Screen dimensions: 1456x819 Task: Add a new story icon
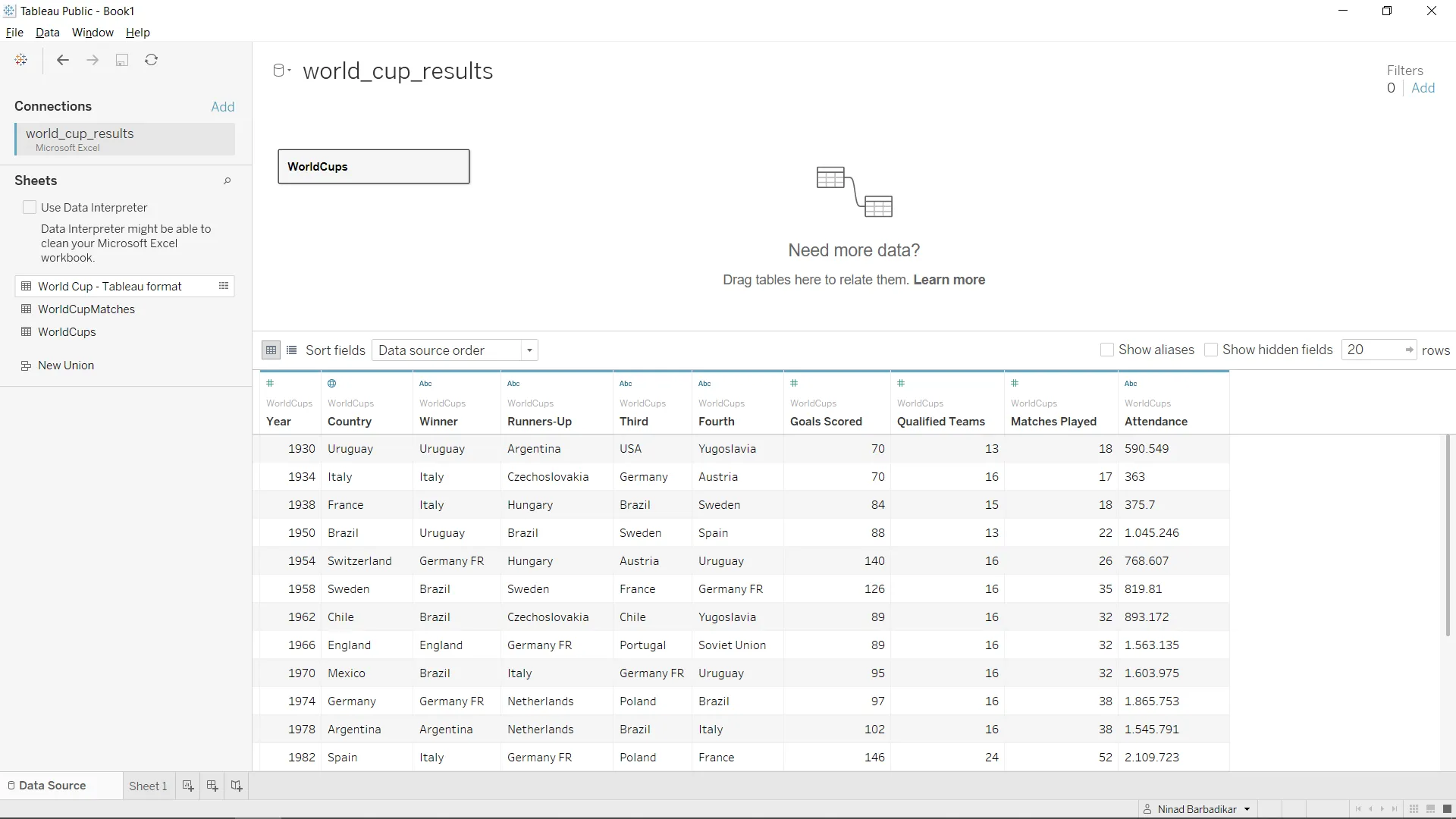[x=237, y=786]
